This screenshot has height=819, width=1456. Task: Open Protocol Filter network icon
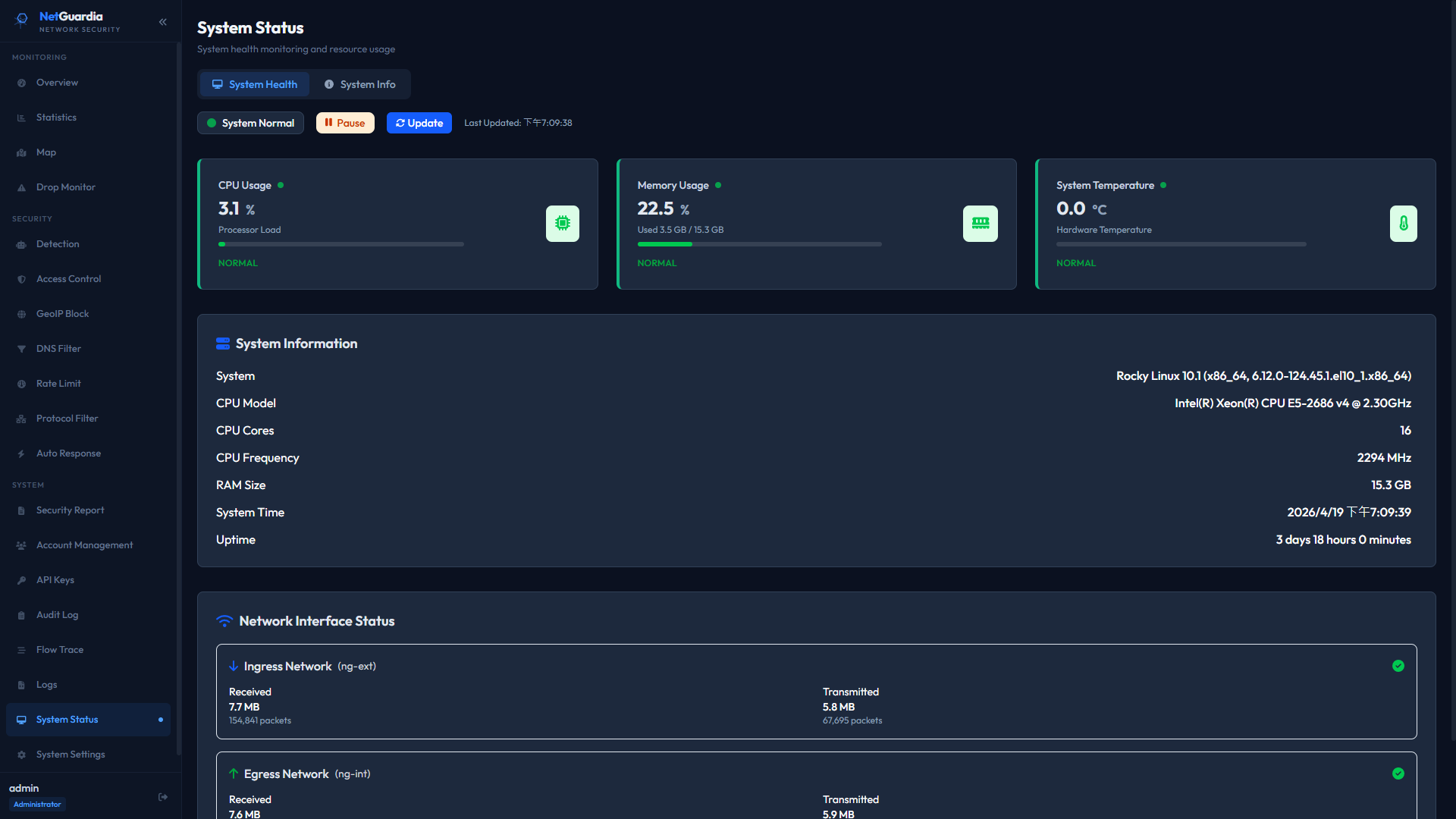pyautogui.click(x=21, y=419)
